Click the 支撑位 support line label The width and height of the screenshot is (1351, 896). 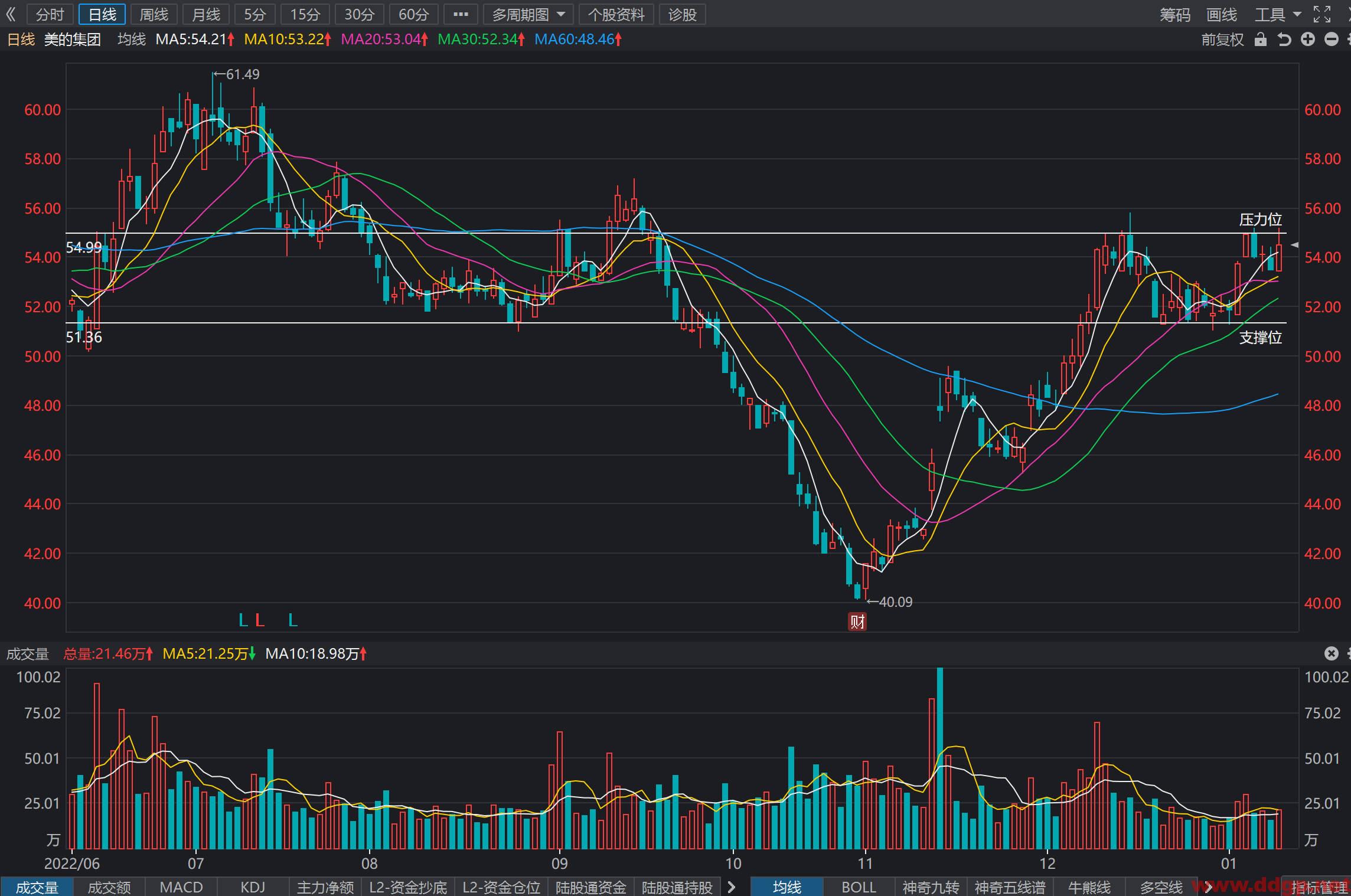click(1261, 338)
